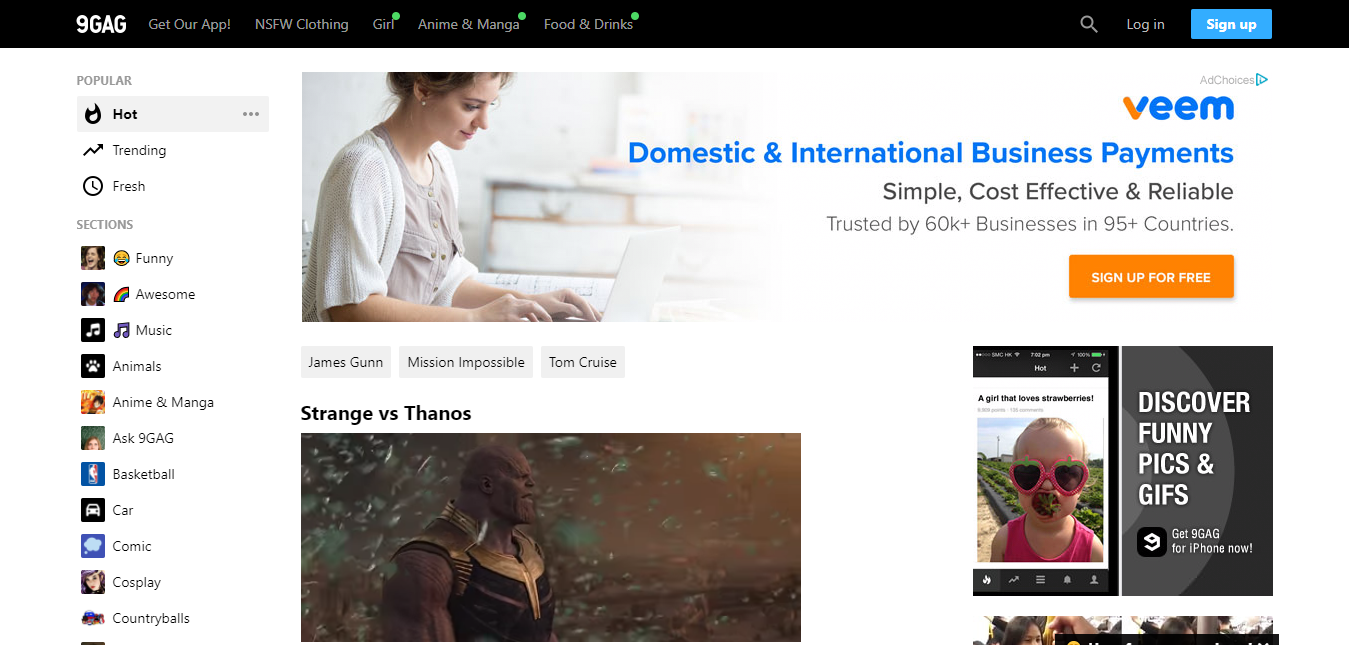Viewport: 1349px width, 645px height.
Task: Click the Discover Funny Pics & GIFs banner
Action: pos(1123,471)
